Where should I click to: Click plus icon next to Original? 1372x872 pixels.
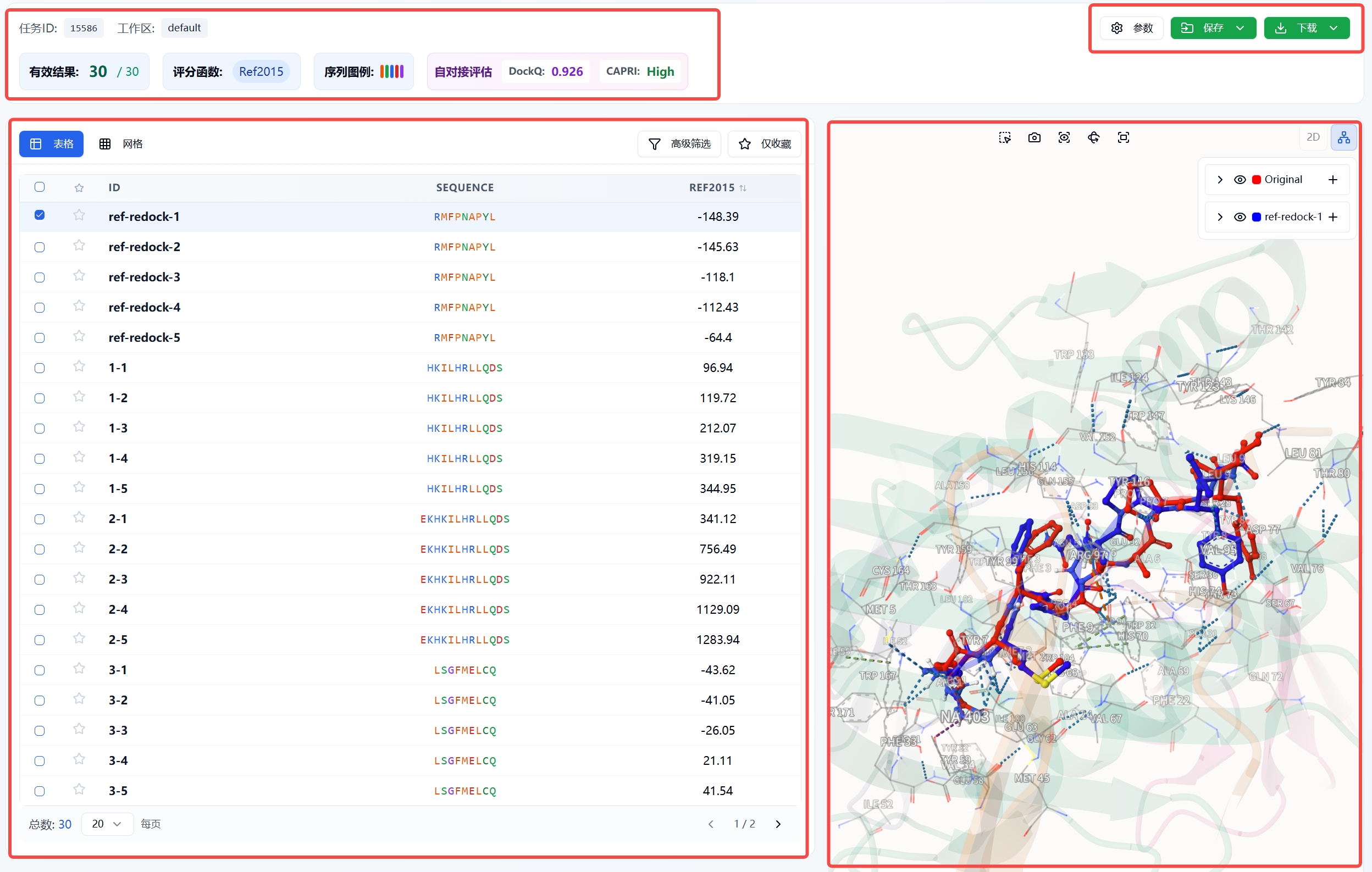click(1332, 180)
